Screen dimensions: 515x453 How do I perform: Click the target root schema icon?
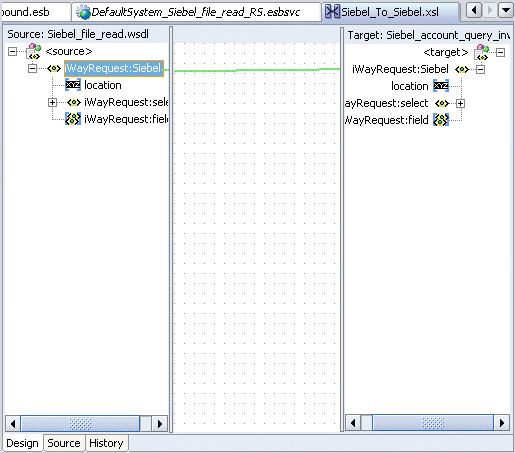coord(482,52)
